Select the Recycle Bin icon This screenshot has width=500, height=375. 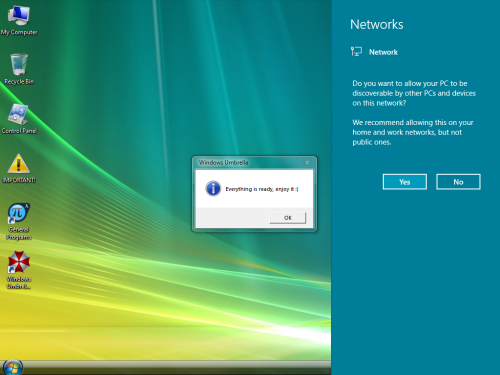pos(19,69)
